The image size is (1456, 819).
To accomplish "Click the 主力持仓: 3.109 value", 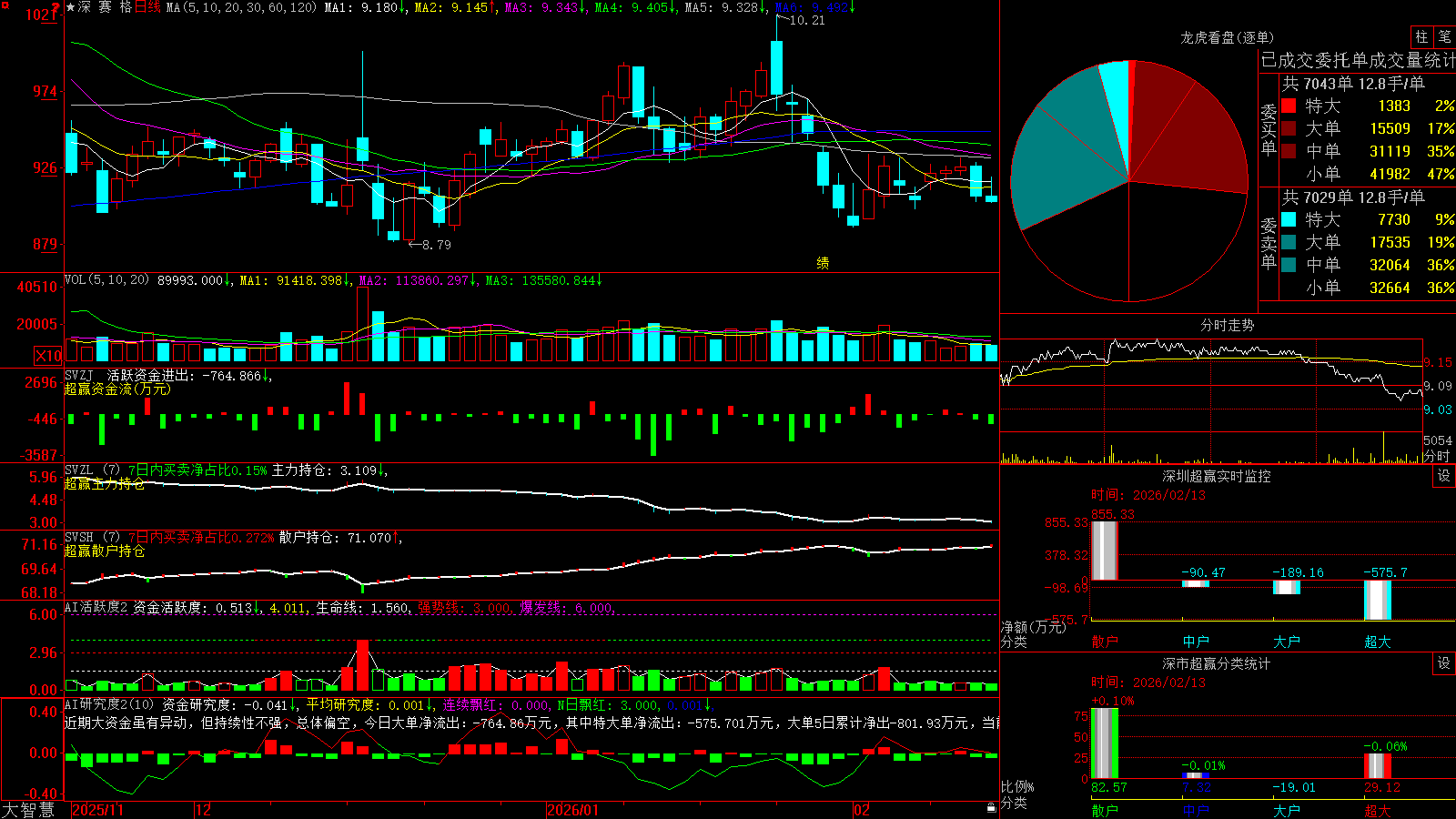I will [x=324, y=470].
